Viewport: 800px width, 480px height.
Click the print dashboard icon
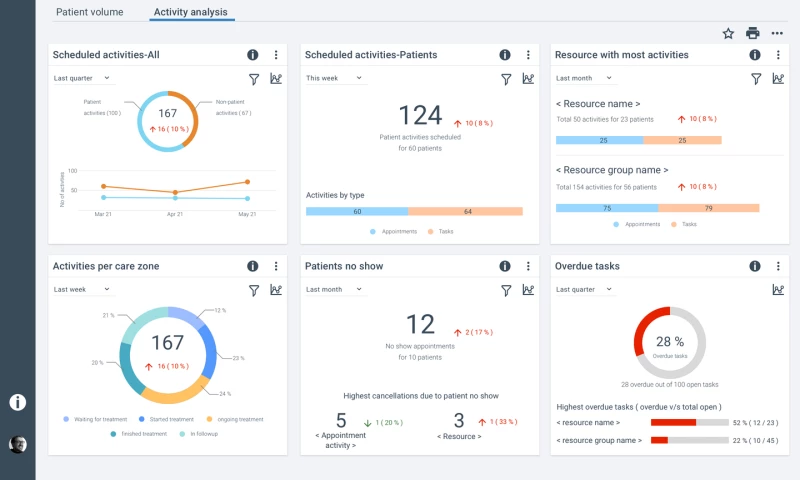coord(753,33)
